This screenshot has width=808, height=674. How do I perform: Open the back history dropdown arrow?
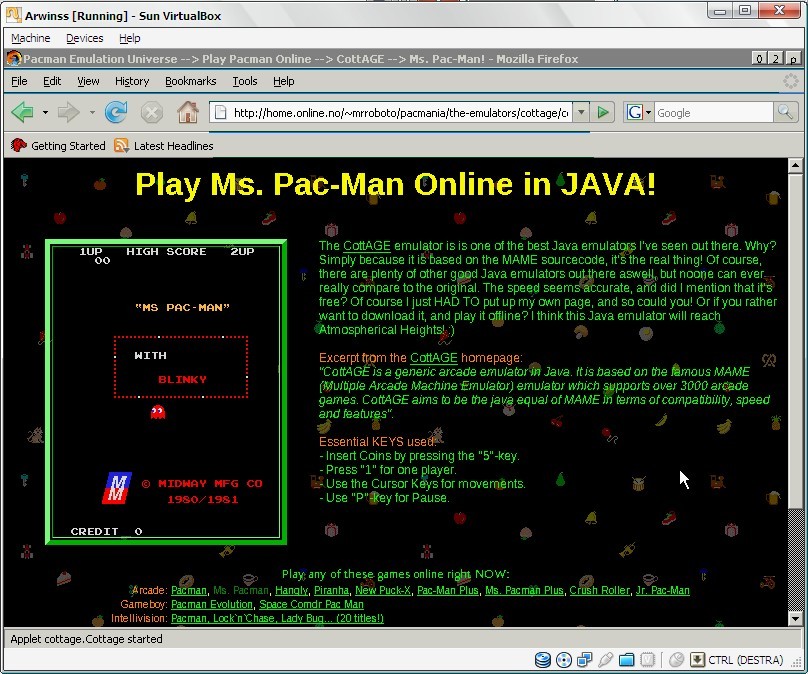tap(45, 112)
